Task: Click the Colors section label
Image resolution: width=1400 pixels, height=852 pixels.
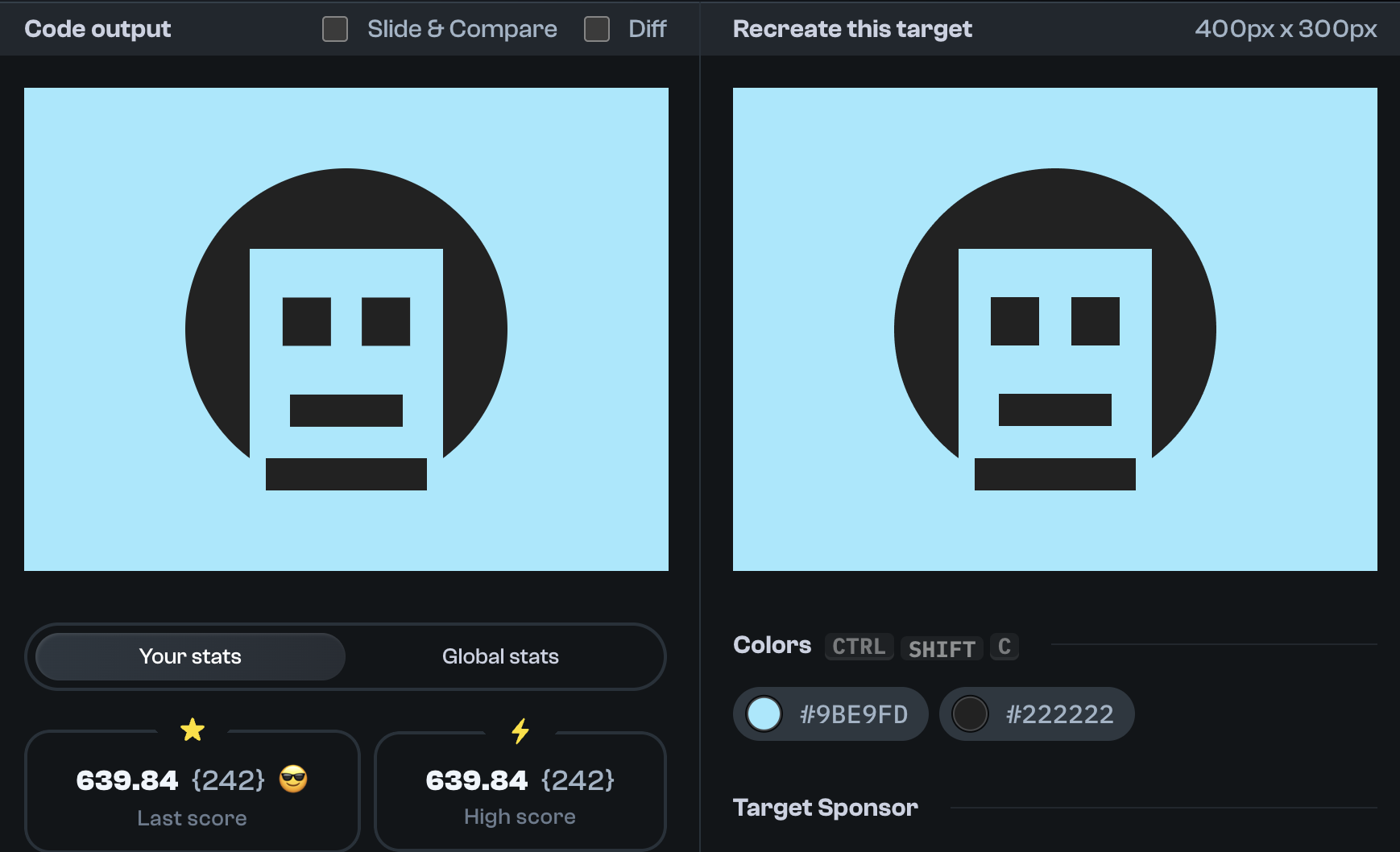Action: point(772,645)
